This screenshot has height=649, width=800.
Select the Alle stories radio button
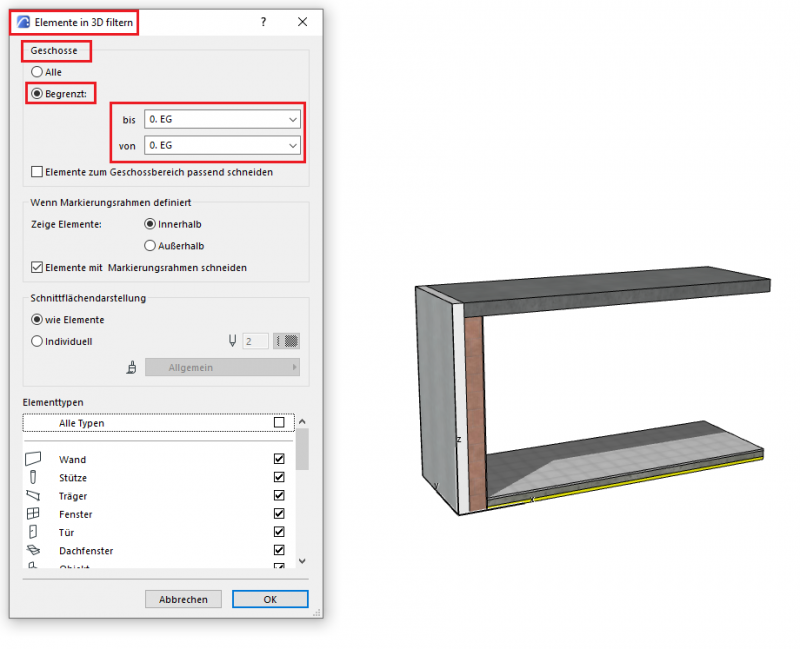pos(38,72)
